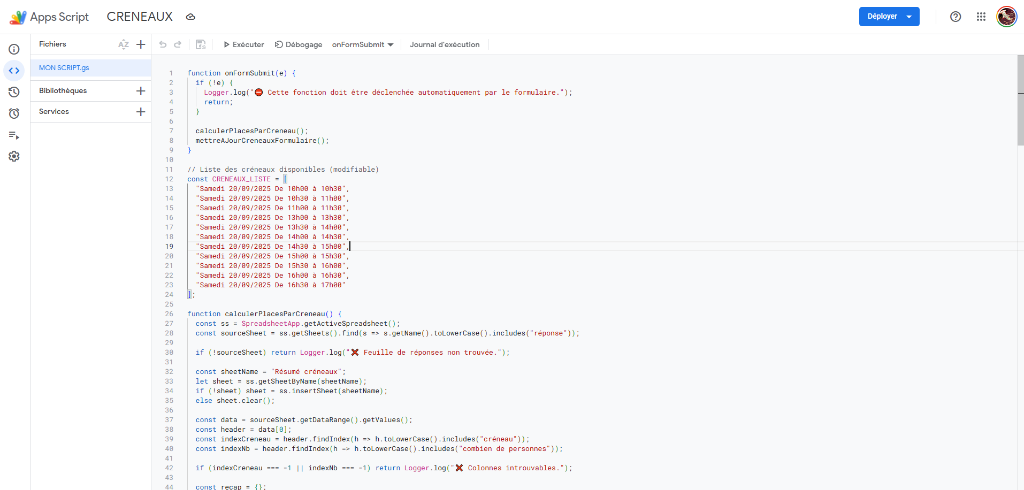Run the script with Exécuter
The image size is (1024, 490).
click(244, 44)
